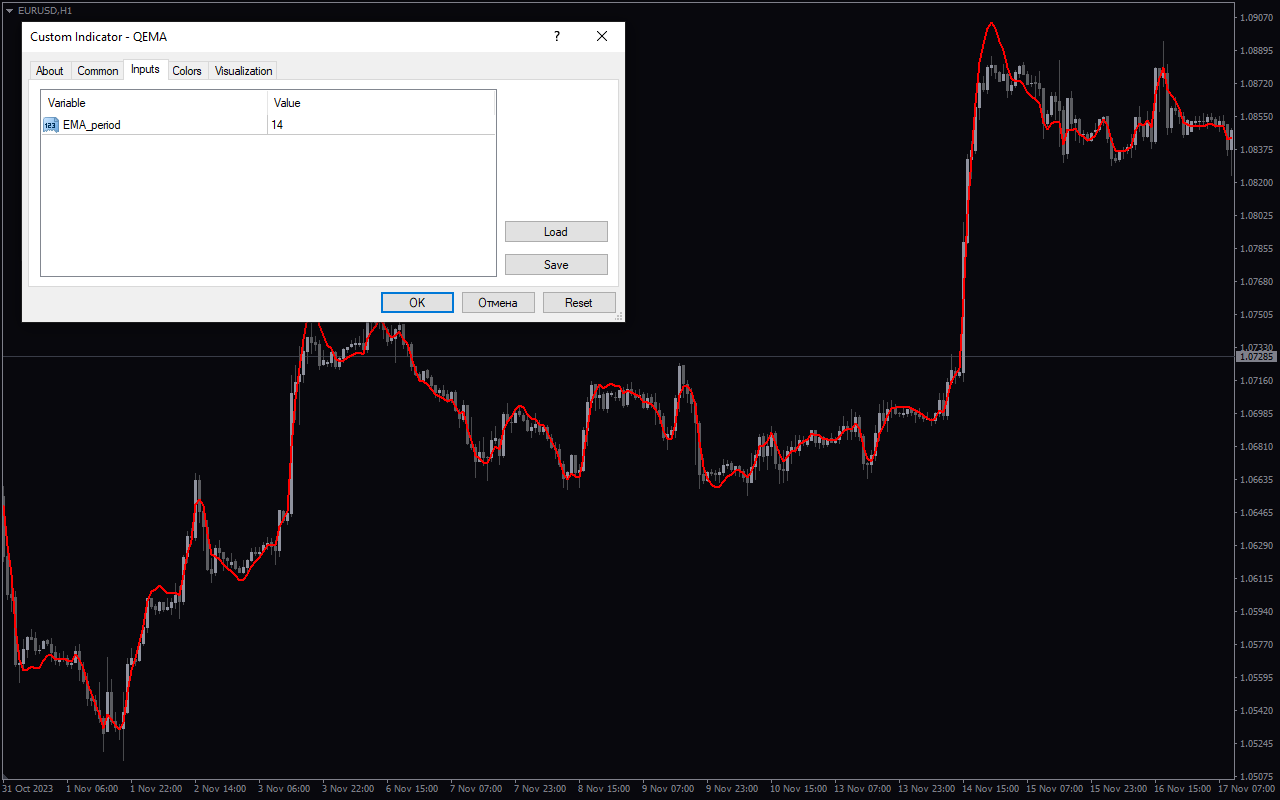This screenshot has height=800, width=1280.
Task: Select the Inputs tab
Action: [145, 69]
